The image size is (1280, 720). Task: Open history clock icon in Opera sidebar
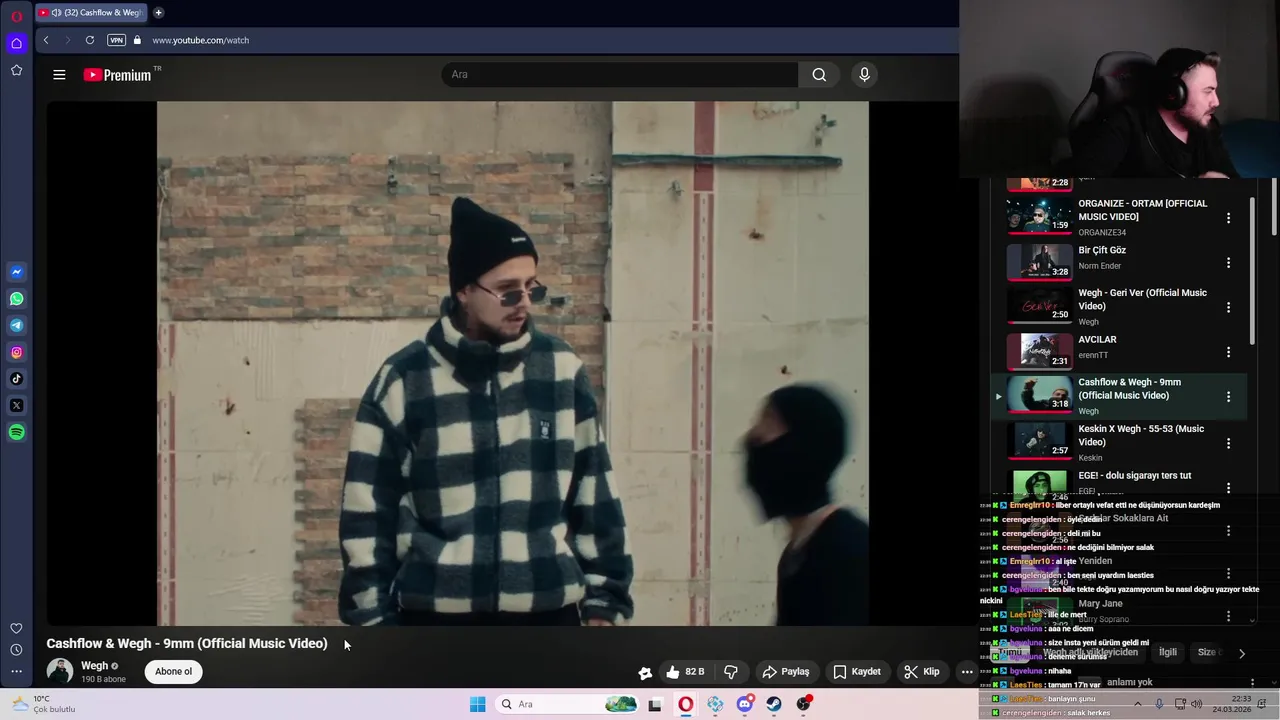pyautogui.click(x=16, y=650)
